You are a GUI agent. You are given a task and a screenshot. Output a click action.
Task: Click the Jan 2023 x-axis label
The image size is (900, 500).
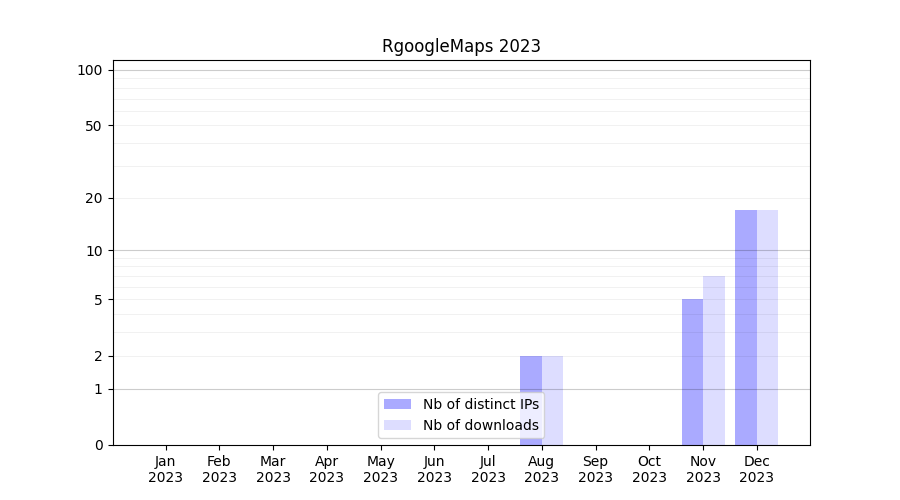click(x=165, y=469)
